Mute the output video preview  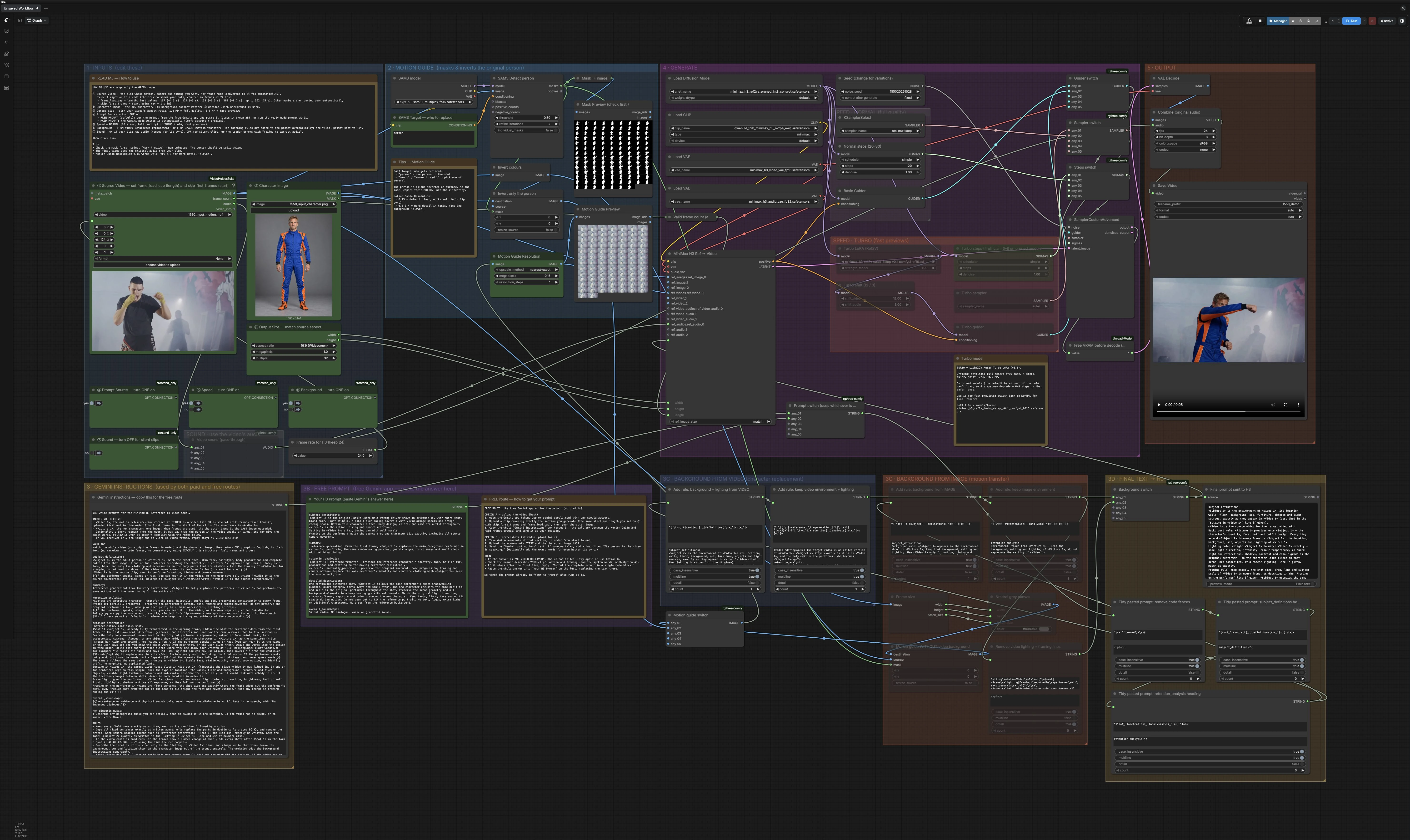click(x=1273, y=405)
